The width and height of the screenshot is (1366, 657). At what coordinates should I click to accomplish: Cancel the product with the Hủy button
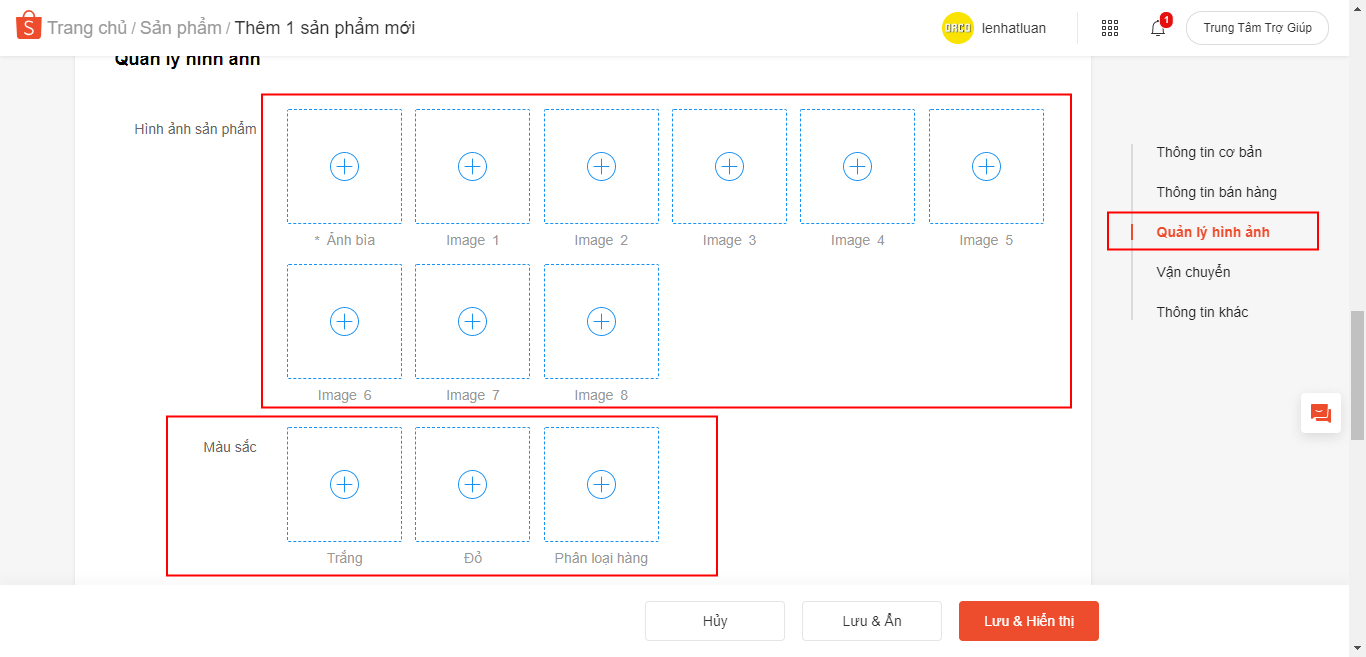click(715, 621)
